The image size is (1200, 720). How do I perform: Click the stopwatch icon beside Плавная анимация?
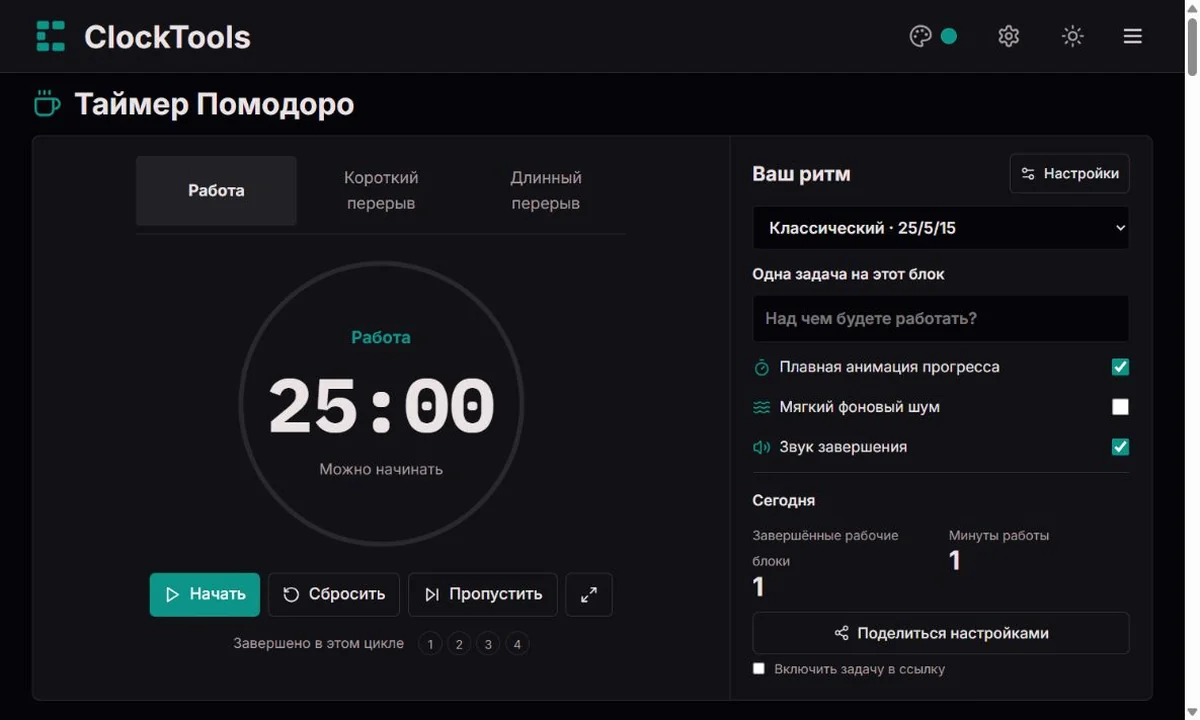pyautogui.click(x=762, y=367)
